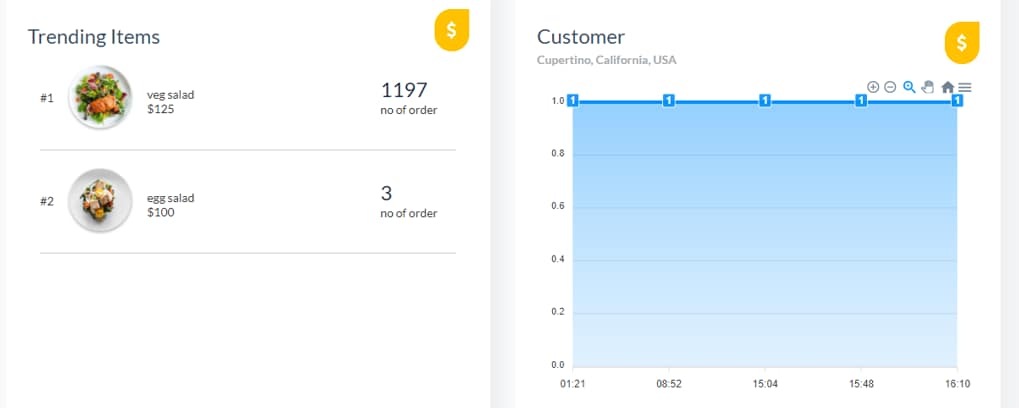This screenshot has width=1019, height=408.
Task: Click the 1197 order count
Action: [x=404, y=89]
